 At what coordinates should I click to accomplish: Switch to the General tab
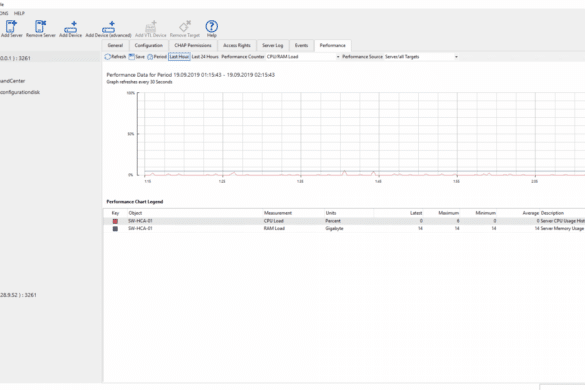(115, 46)
